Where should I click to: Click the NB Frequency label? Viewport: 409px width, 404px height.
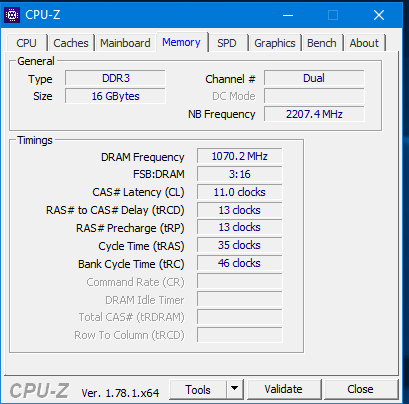222,114
